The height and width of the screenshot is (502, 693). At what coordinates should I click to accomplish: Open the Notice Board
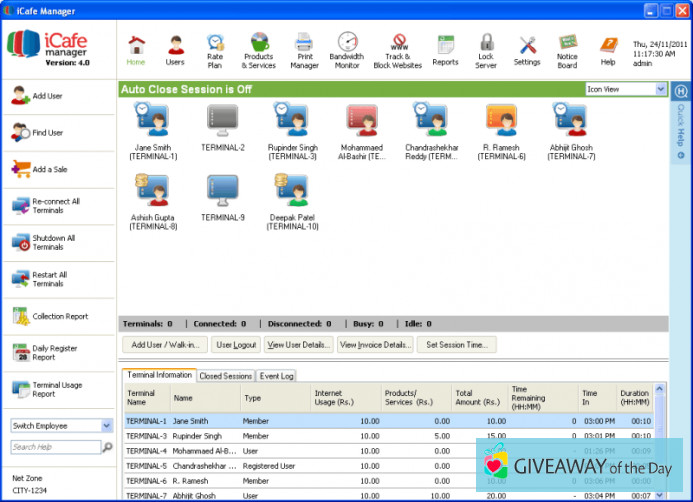pyautogui.click(x=567, y=49)
